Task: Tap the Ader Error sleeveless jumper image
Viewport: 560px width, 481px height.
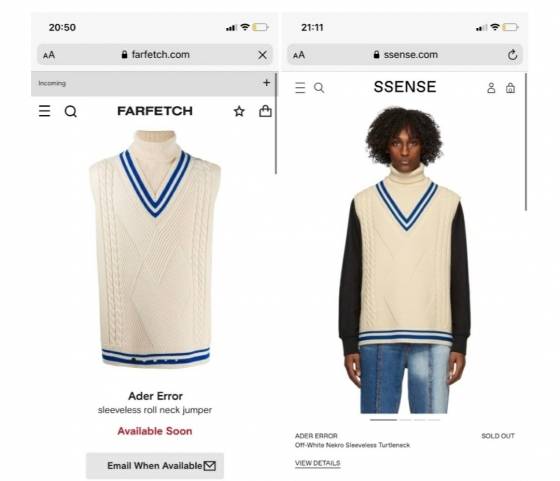Action: tap(155, 249)
